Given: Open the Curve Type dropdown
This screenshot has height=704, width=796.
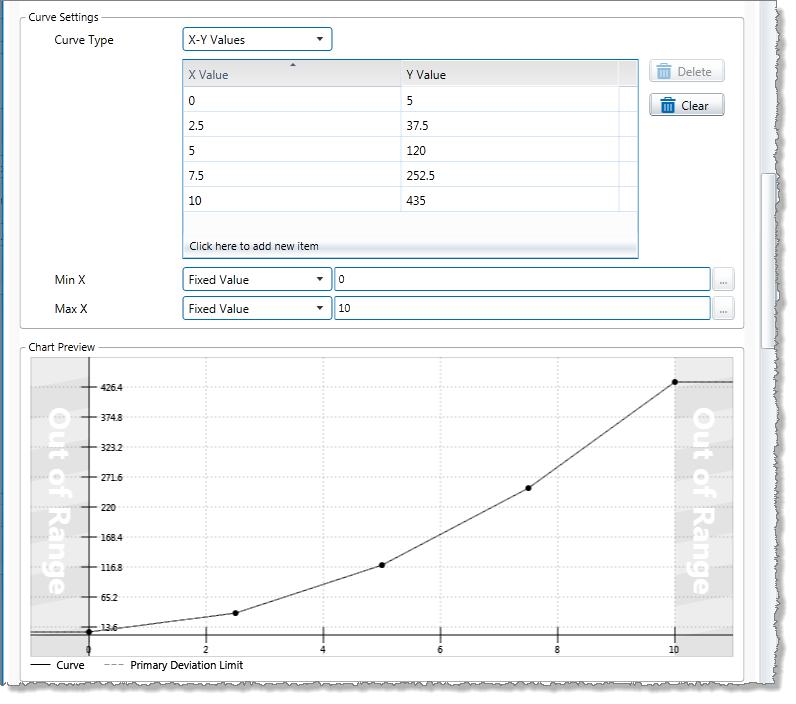Looking at the screenshot, I should (257, 40).
